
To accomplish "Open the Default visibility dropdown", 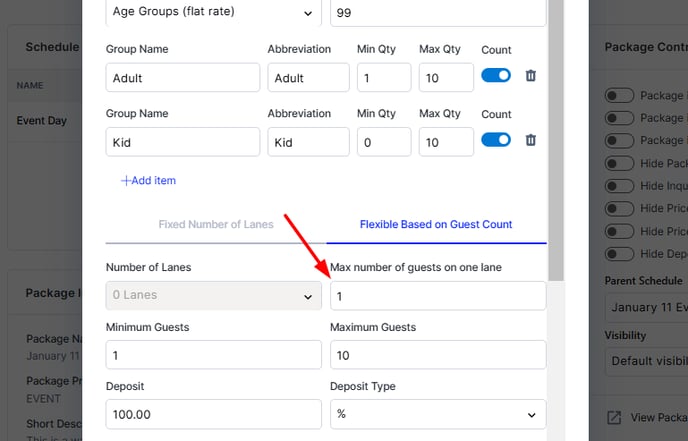I will [x=646, y=361].
